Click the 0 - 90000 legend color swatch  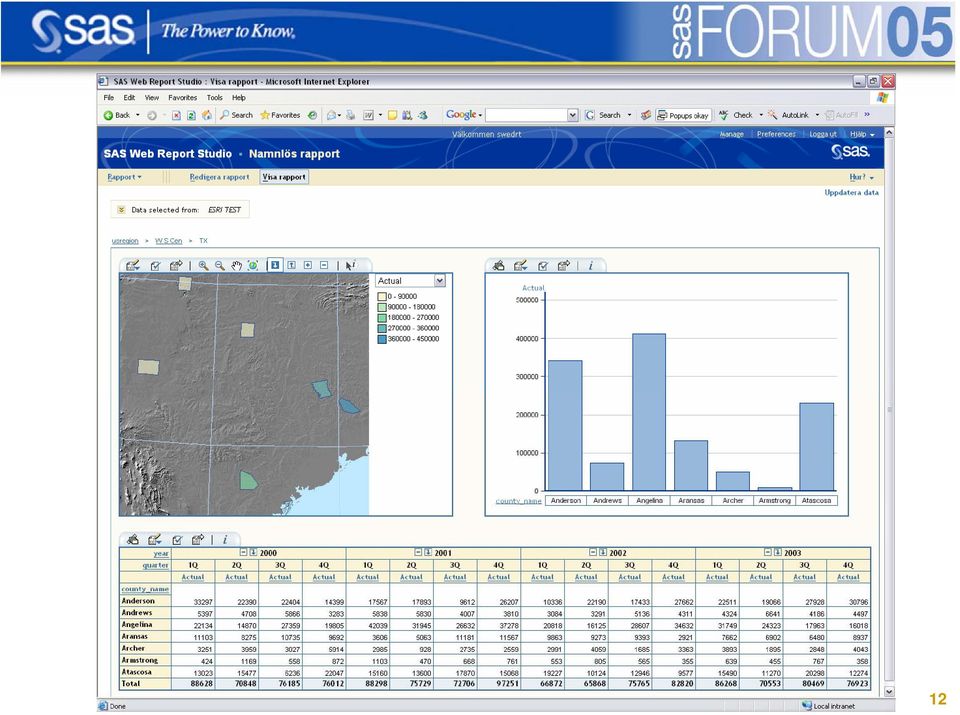(x=382, y=296)
